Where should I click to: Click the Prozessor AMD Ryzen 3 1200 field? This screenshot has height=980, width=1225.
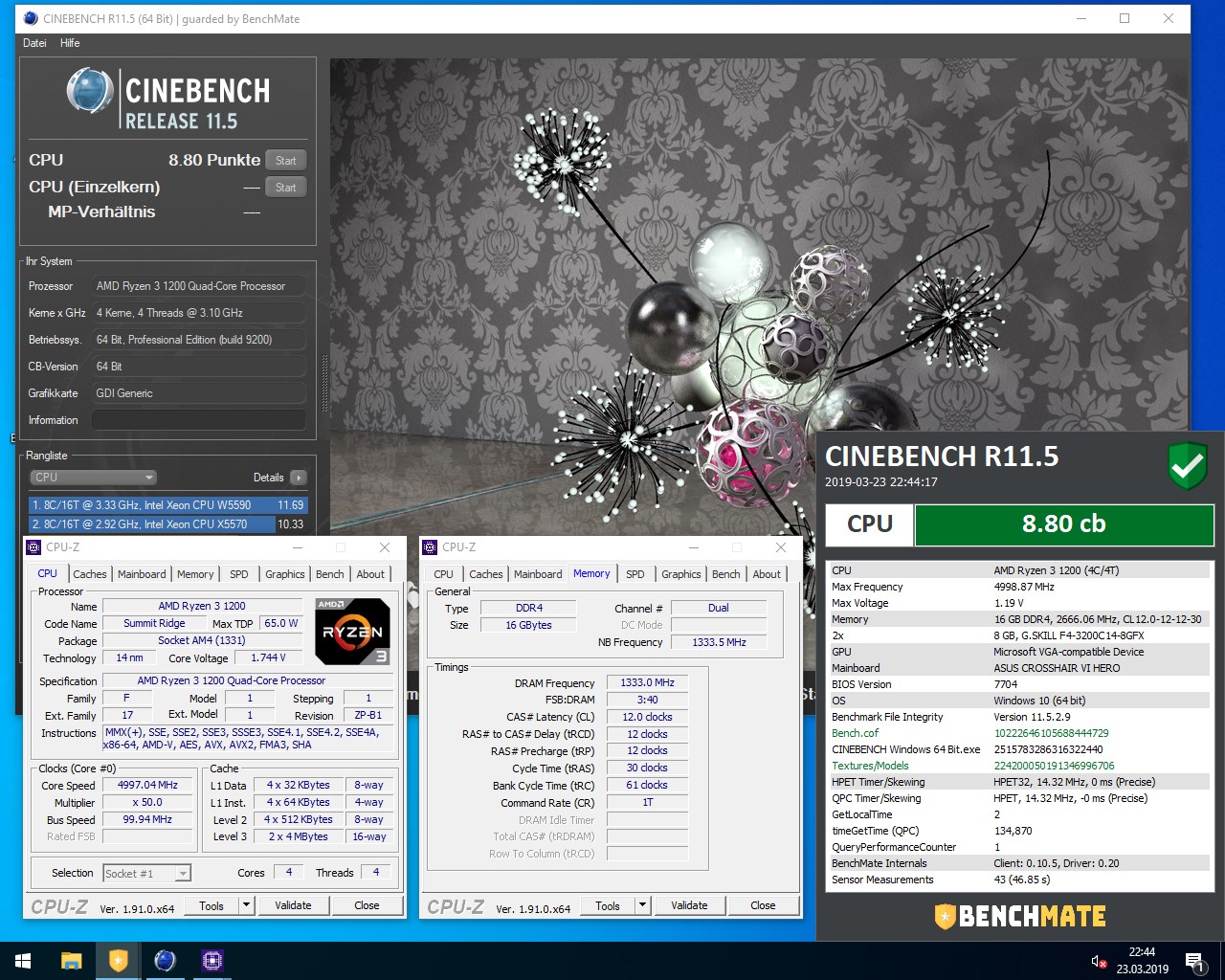199,286
